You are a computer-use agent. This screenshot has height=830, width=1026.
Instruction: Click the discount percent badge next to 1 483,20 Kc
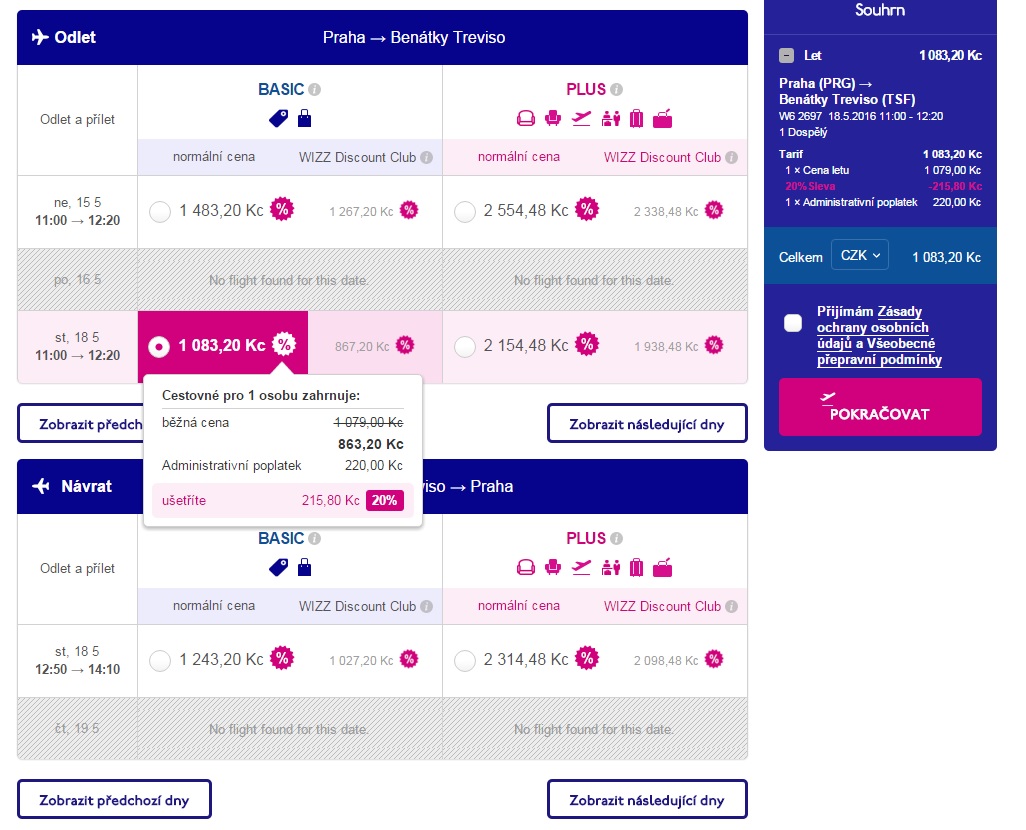tap(283, 210)
